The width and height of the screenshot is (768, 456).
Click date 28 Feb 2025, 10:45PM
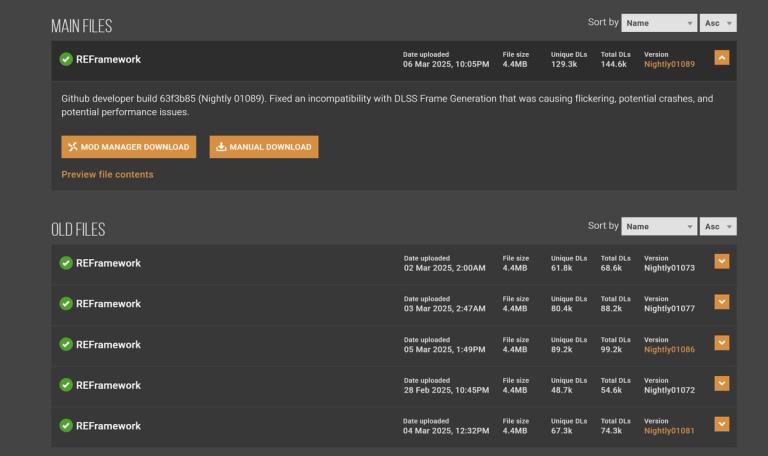(446, 390)
